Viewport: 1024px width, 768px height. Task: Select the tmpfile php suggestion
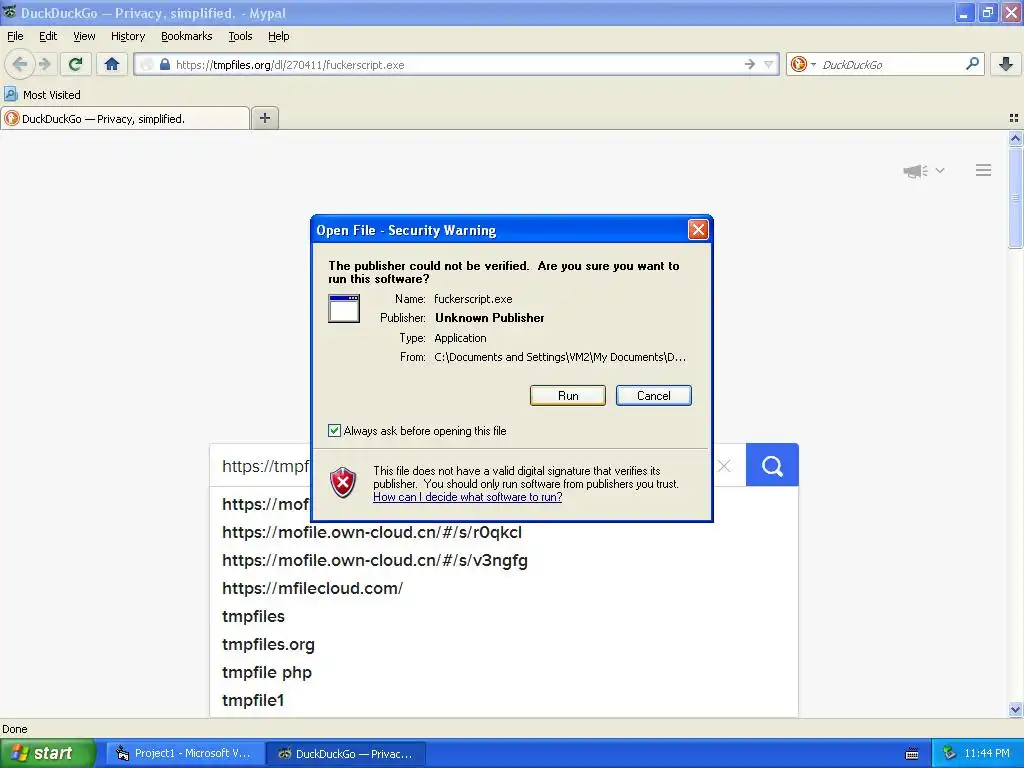tap(267, 673)
